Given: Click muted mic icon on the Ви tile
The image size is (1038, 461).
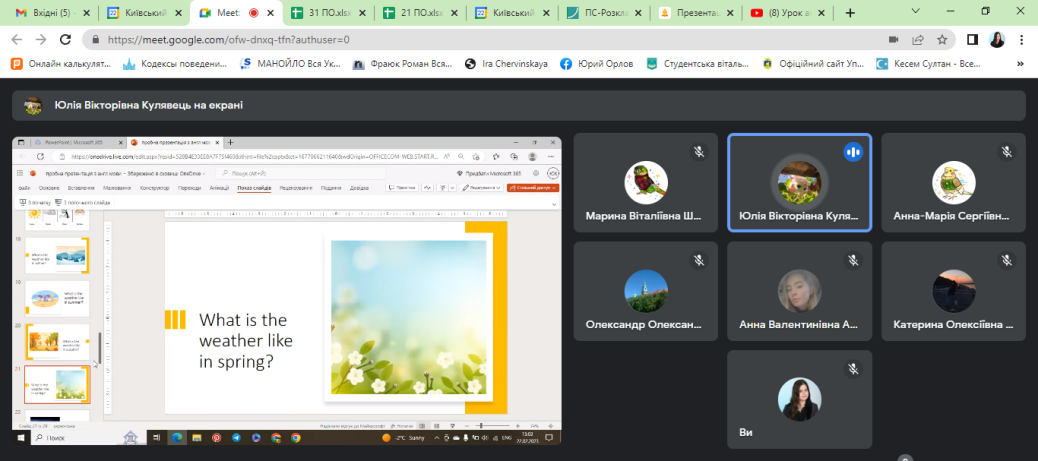Looking at the screenshot, I should [x=853, y=368].
